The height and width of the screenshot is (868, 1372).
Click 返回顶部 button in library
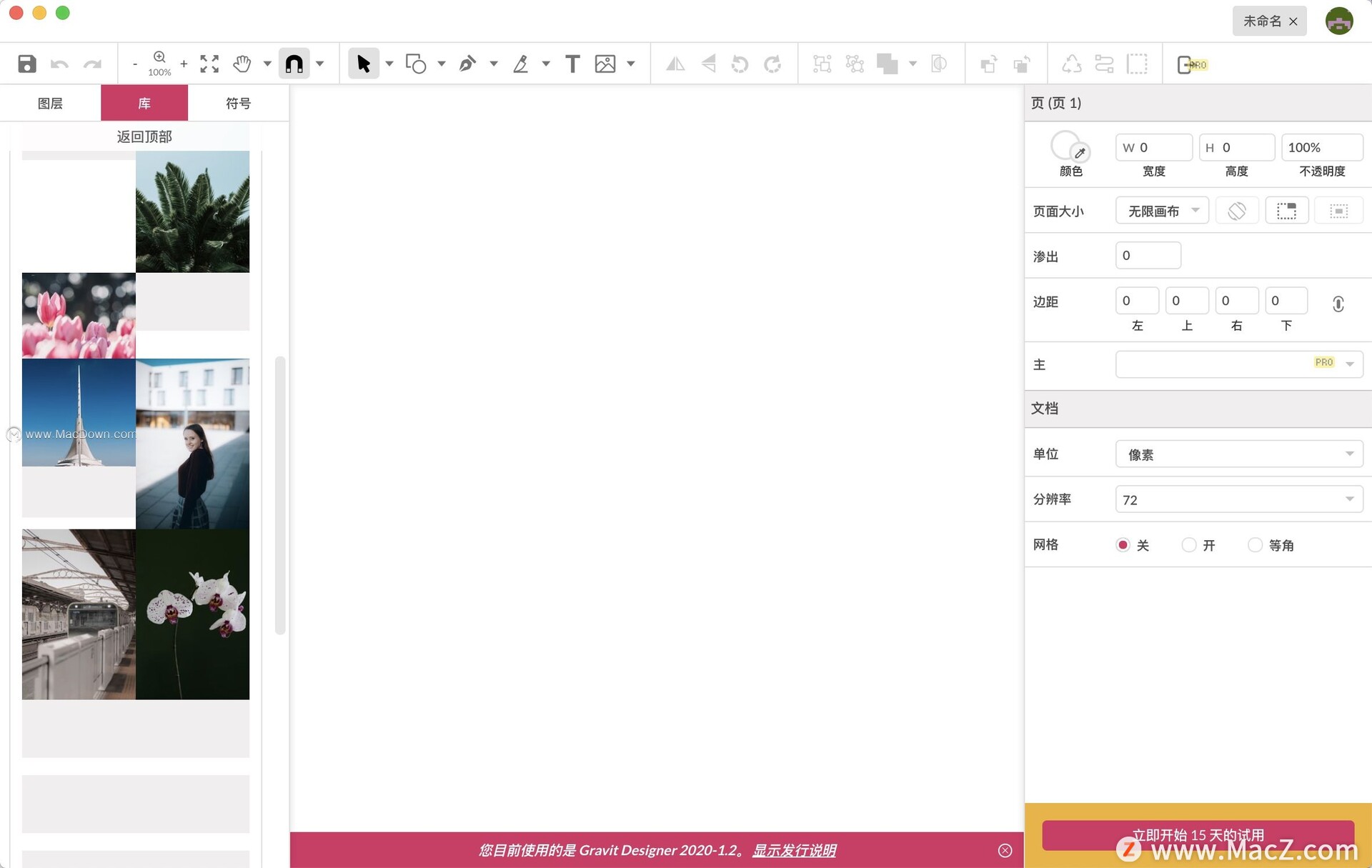[144, 136]
